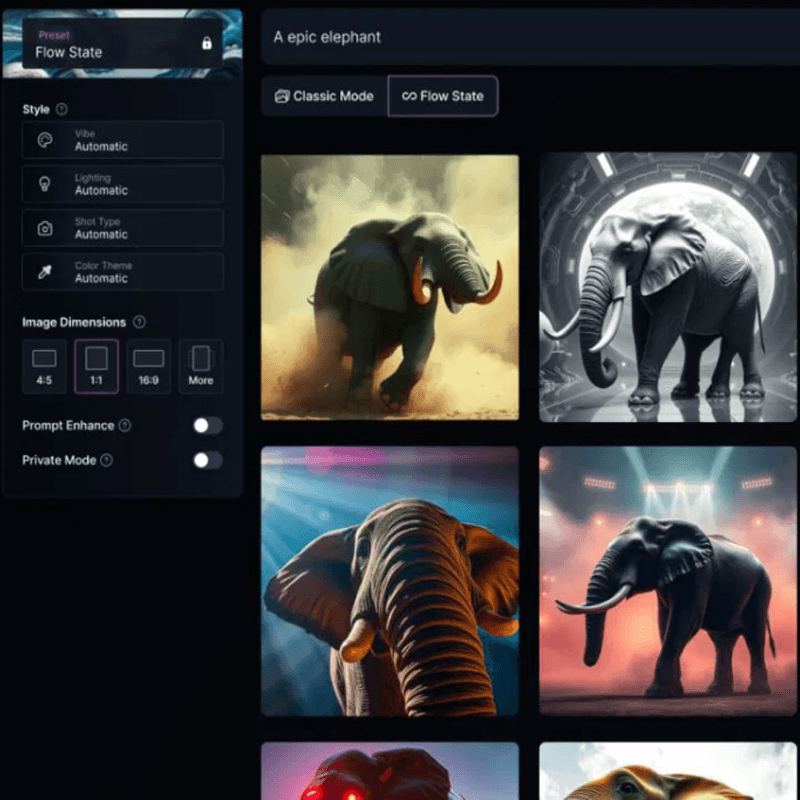800x800 pixels.
Task: Click the lock icon on Flow State preset
Action: tap(207, 44)
